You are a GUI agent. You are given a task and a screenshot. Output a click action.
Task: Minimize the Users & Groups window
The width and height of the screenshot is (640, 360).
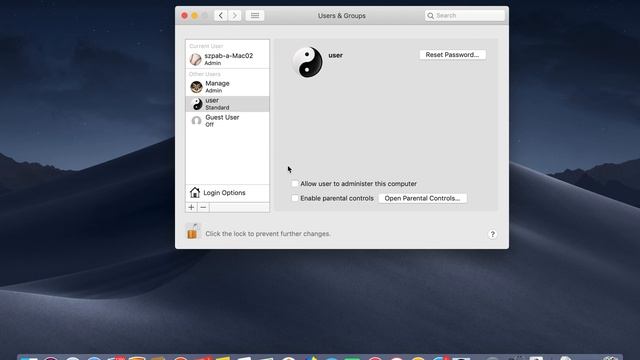195,16
